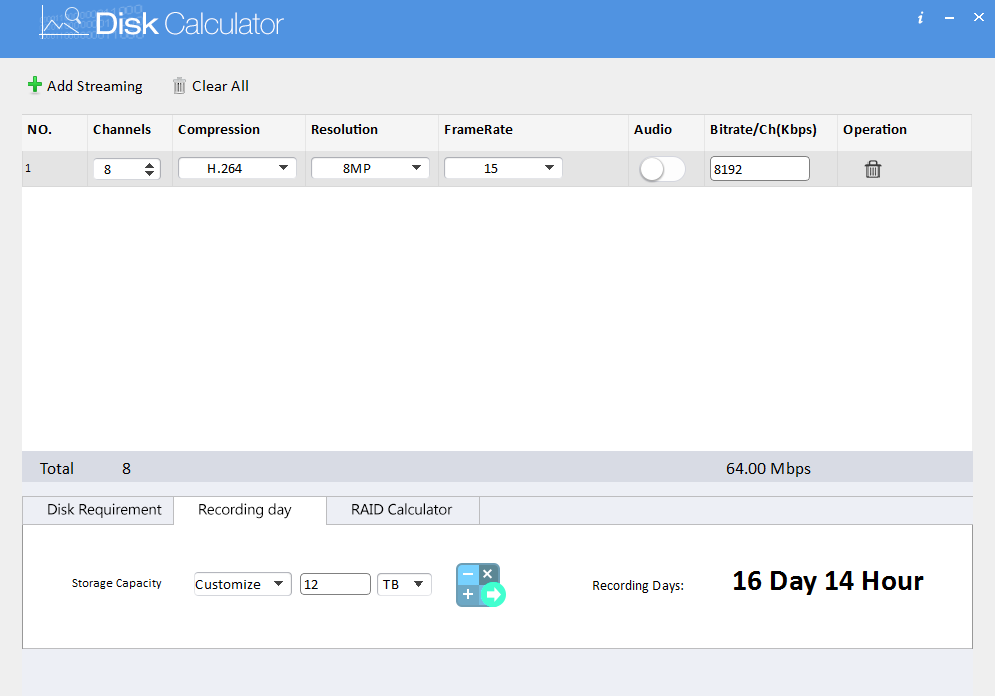Expand the 8MP Resolution dropdown
The height and width of the screenshot is (696, 995).
370,169
